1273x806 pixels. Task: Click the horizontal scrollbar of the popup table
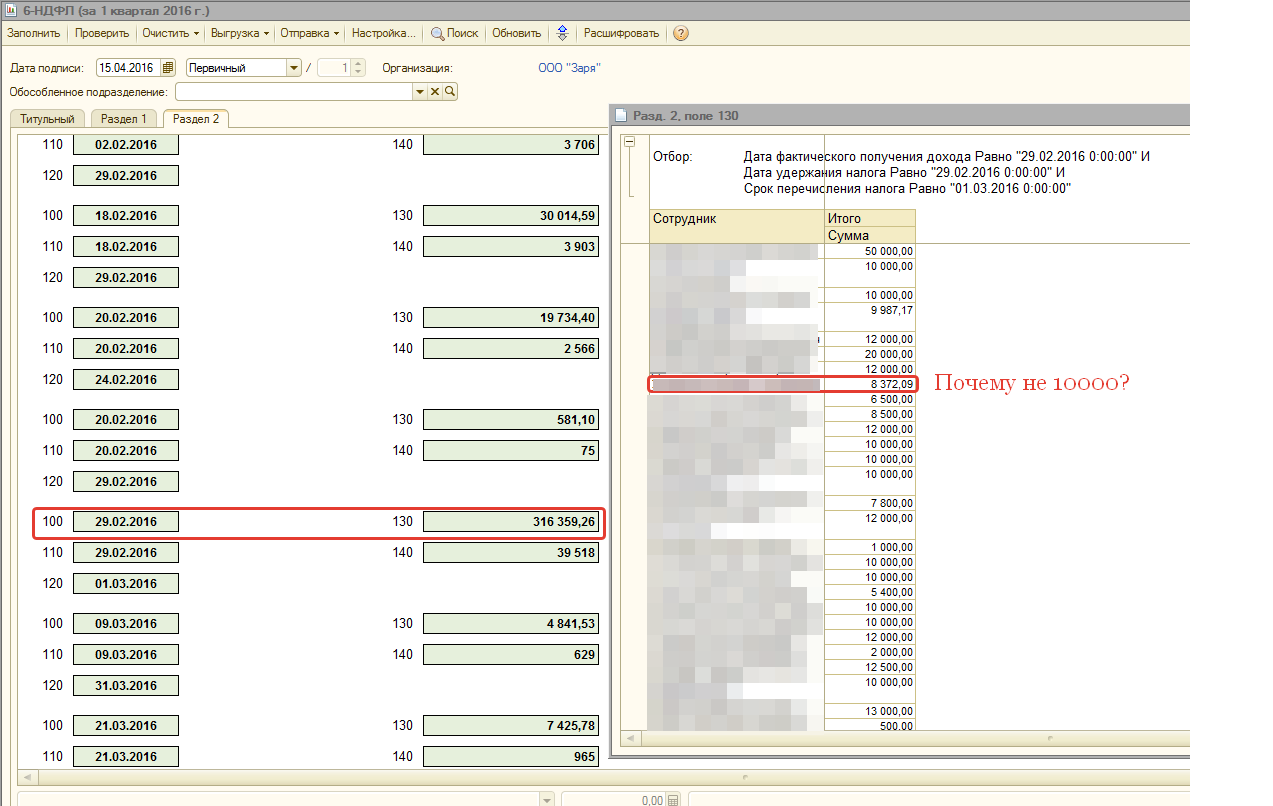[900, 738]
